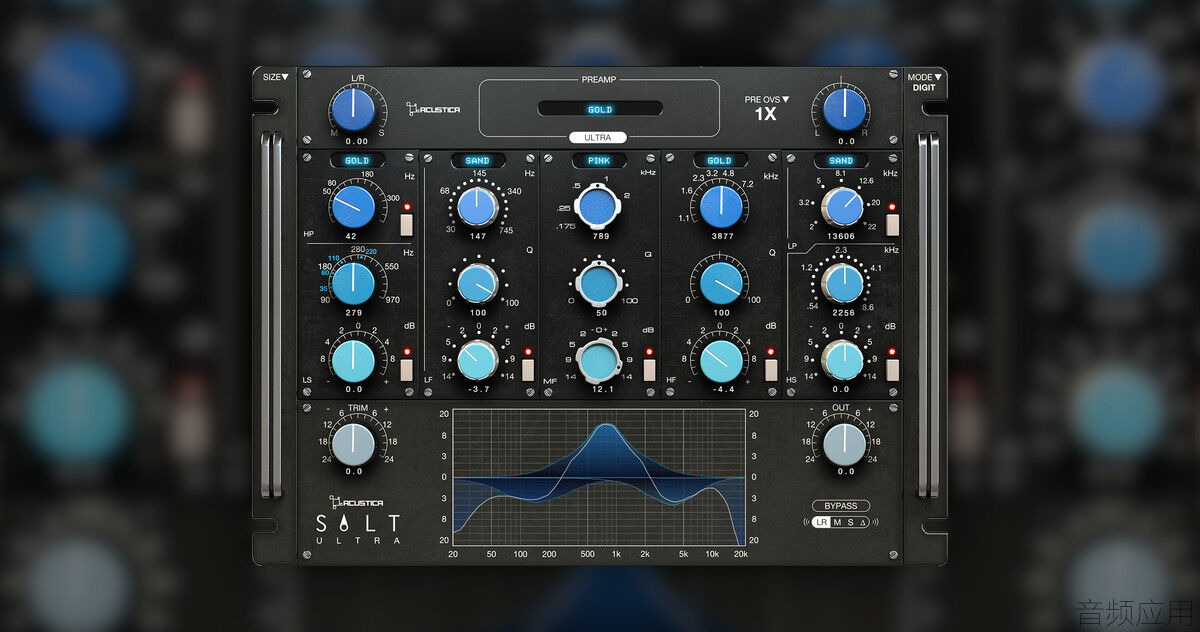The width and height of the screenshot is (1200, 632).
Task: Click the 0.0 value under OUT knob
Action: [845, 471]
